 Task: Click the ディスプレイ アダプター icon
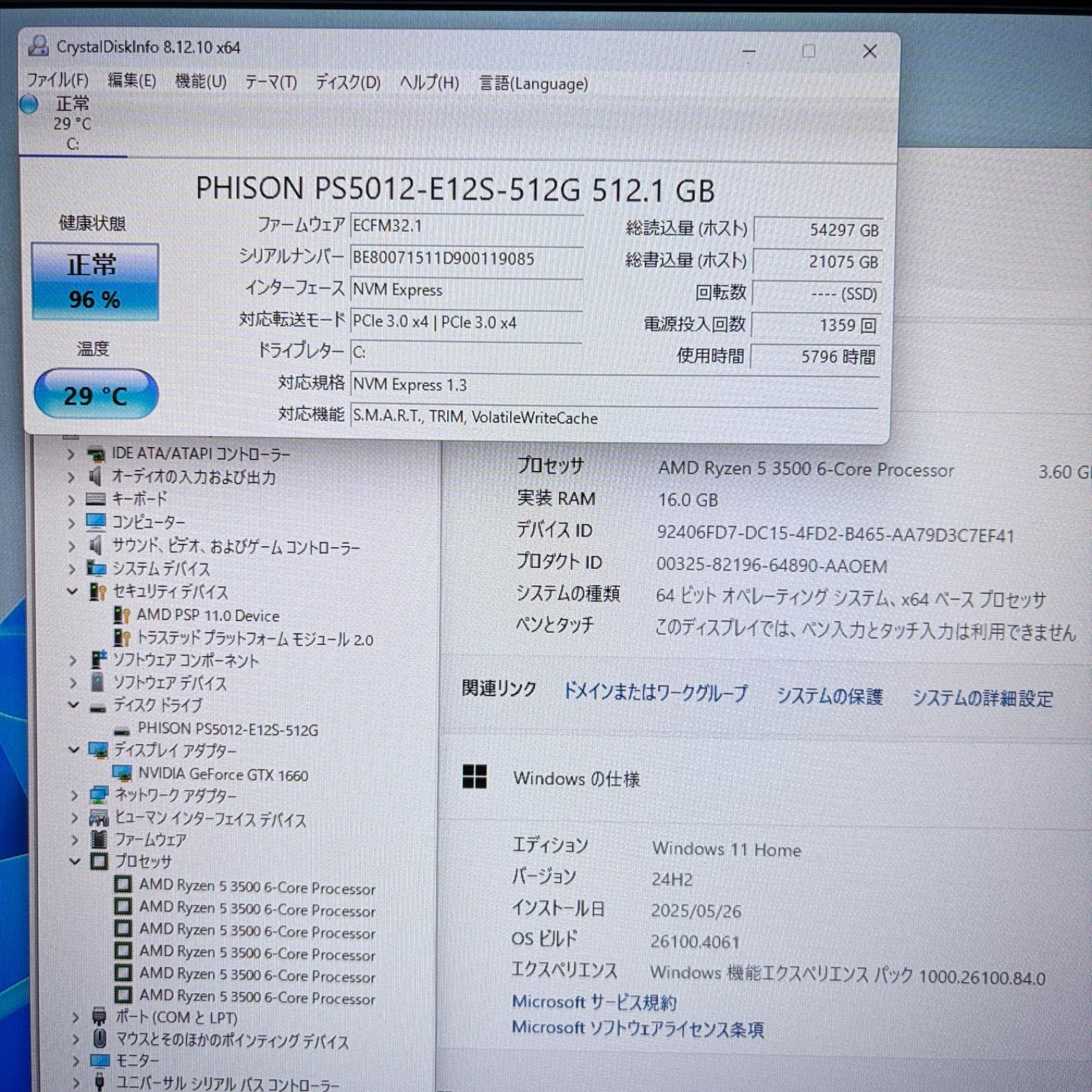98,751
